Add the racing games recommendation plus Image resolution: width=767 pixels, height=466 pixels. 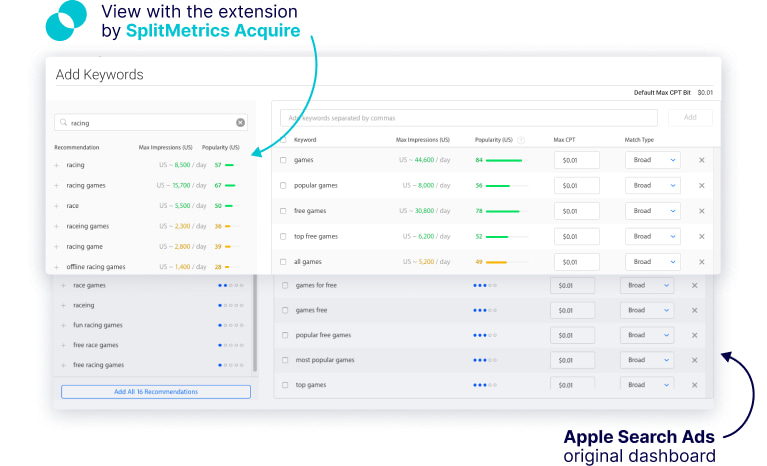click(57, 186)
